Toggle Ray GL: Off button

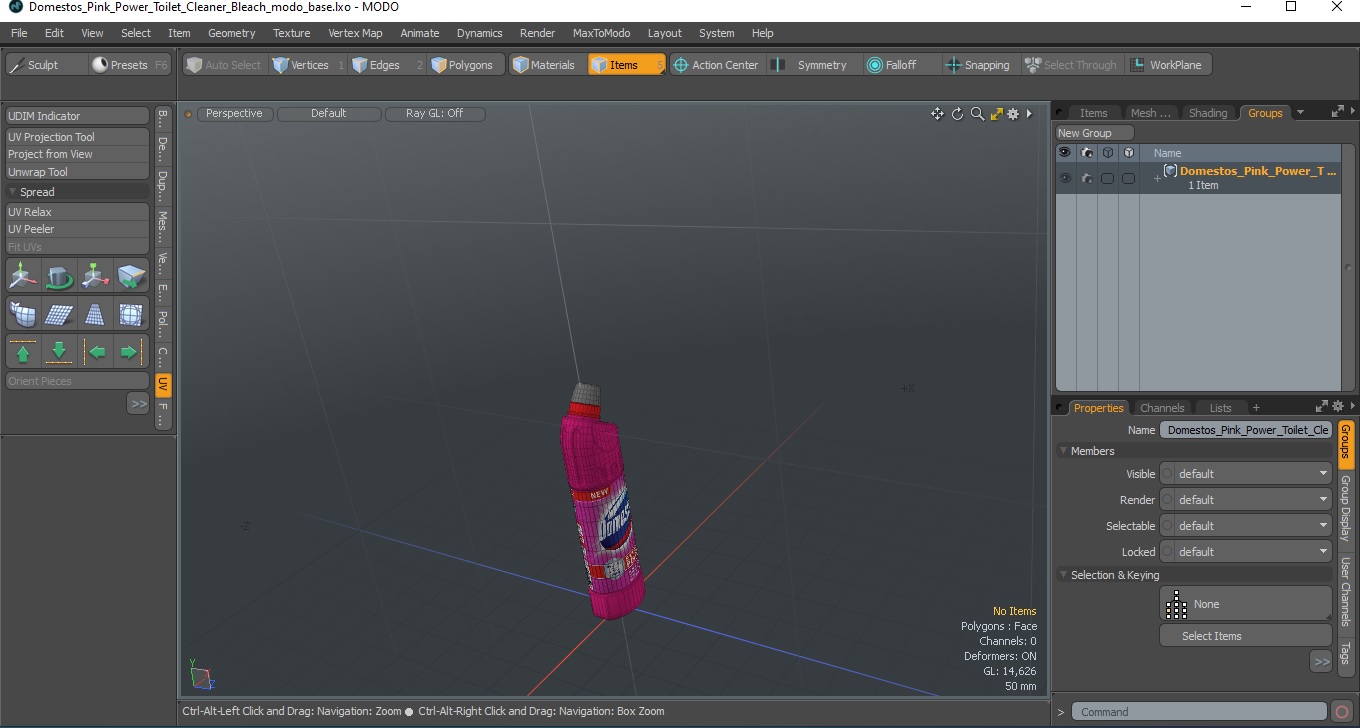(x=435, y=114)
